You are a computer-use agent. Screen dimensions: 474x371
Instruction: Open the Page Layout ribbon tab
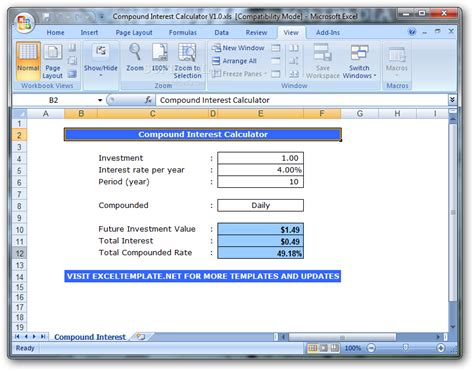(x=134, y=33)
